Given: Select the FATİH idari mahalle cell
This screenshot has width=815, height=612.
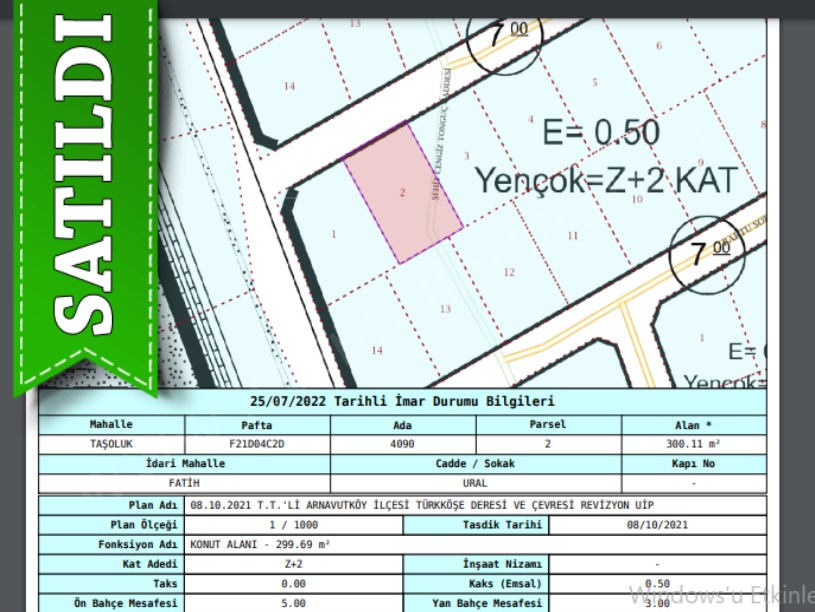Looking at the screenshot, I should (186, 482).
